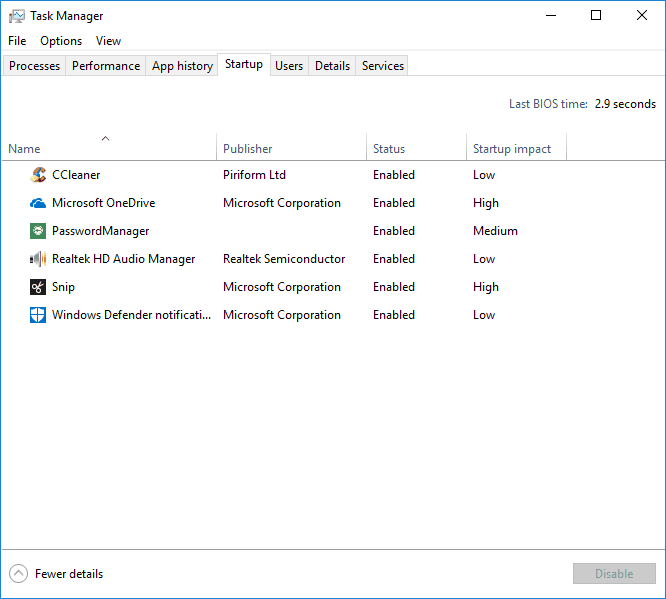
Task: Sort by the Publisher column header
Action: click(291, 147)
